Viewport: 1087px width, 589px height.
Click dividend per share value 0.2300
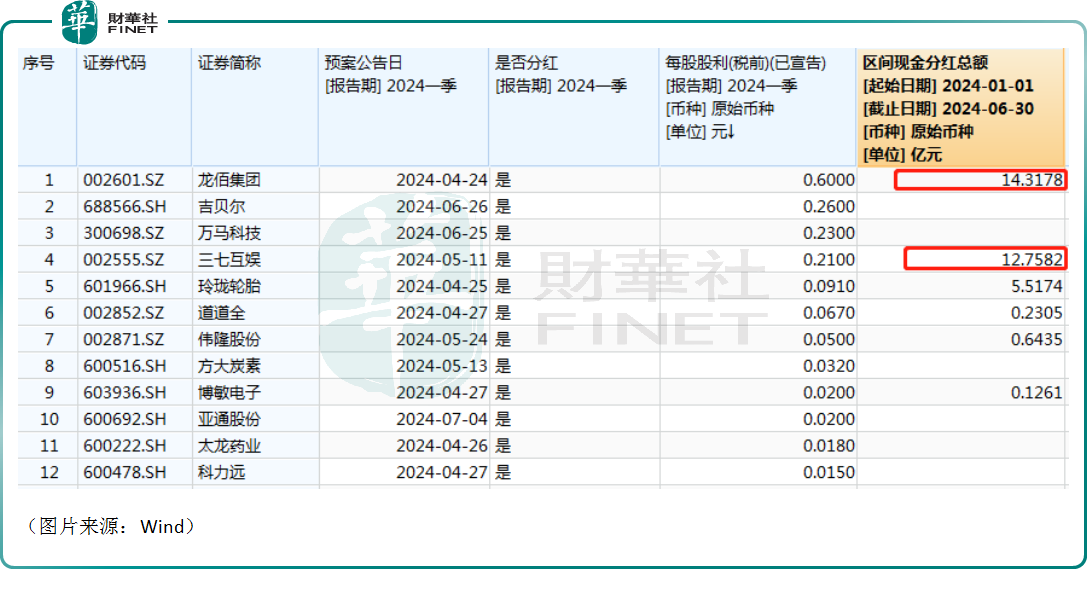tap(828, 233)
